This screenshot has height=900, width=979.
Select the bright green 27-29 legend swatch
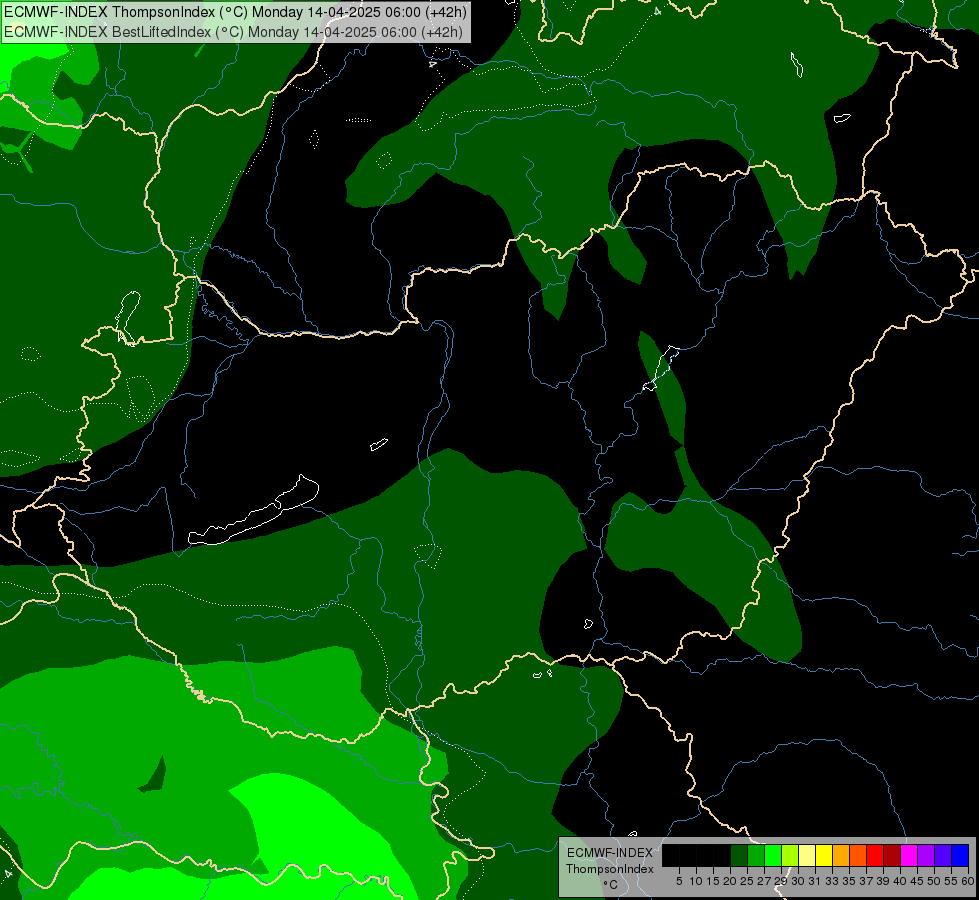click(773, 855)
